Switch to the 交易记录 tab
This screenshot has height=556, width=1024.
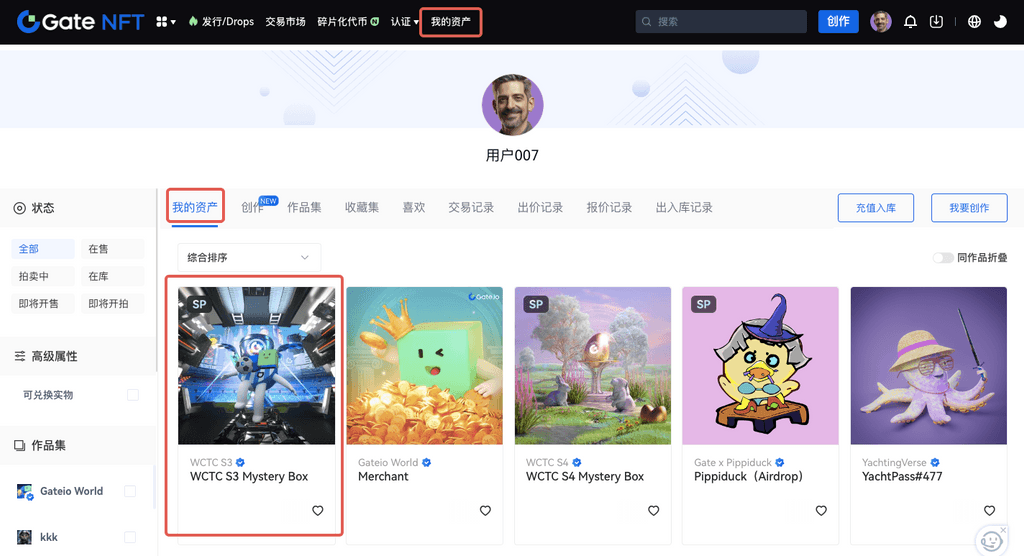pyautogui.click(x=471, y=208)
